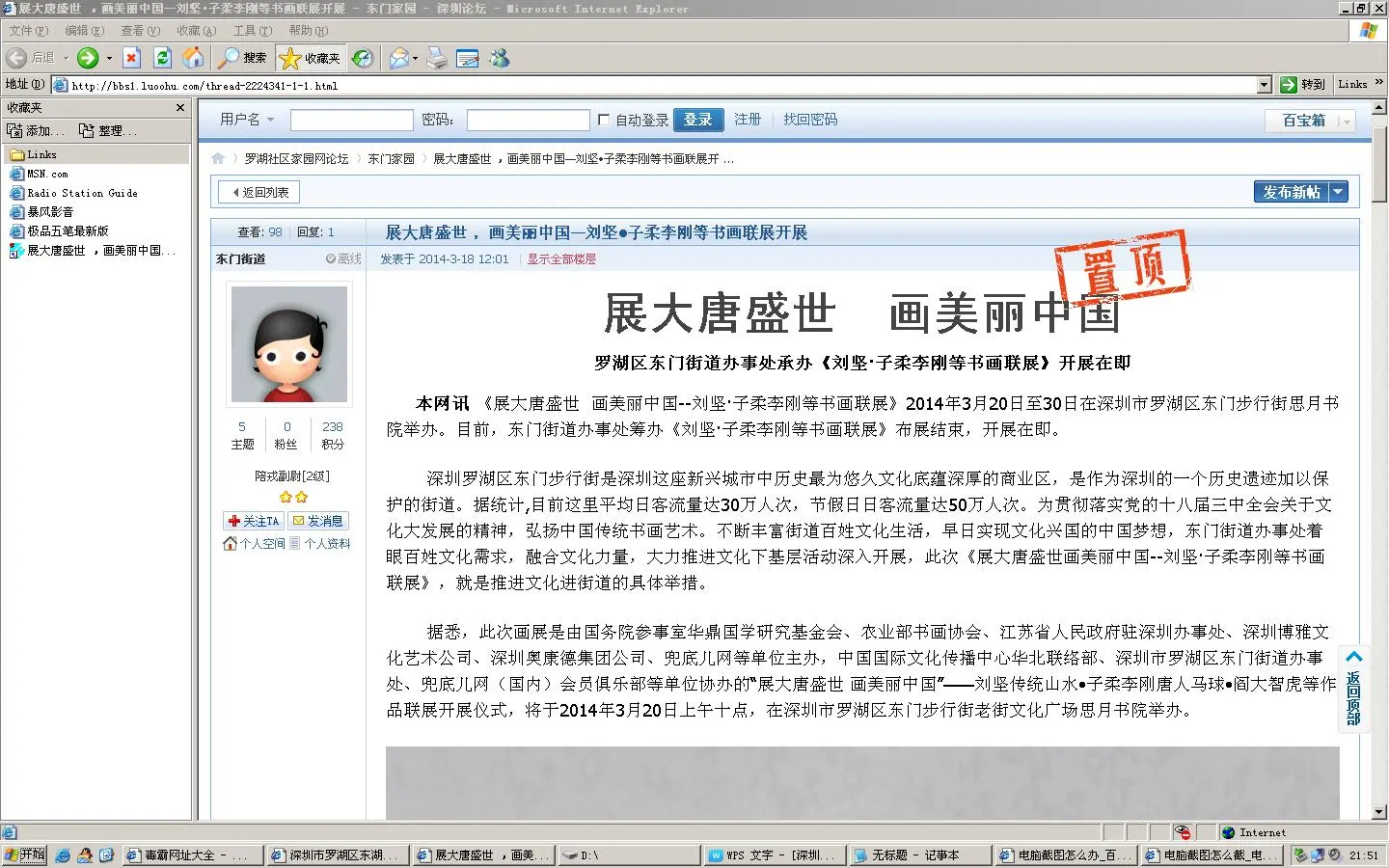This screenshot has width=1389, height=868.
Task: Close the Favorites side panel
Action: coord(180,108)
